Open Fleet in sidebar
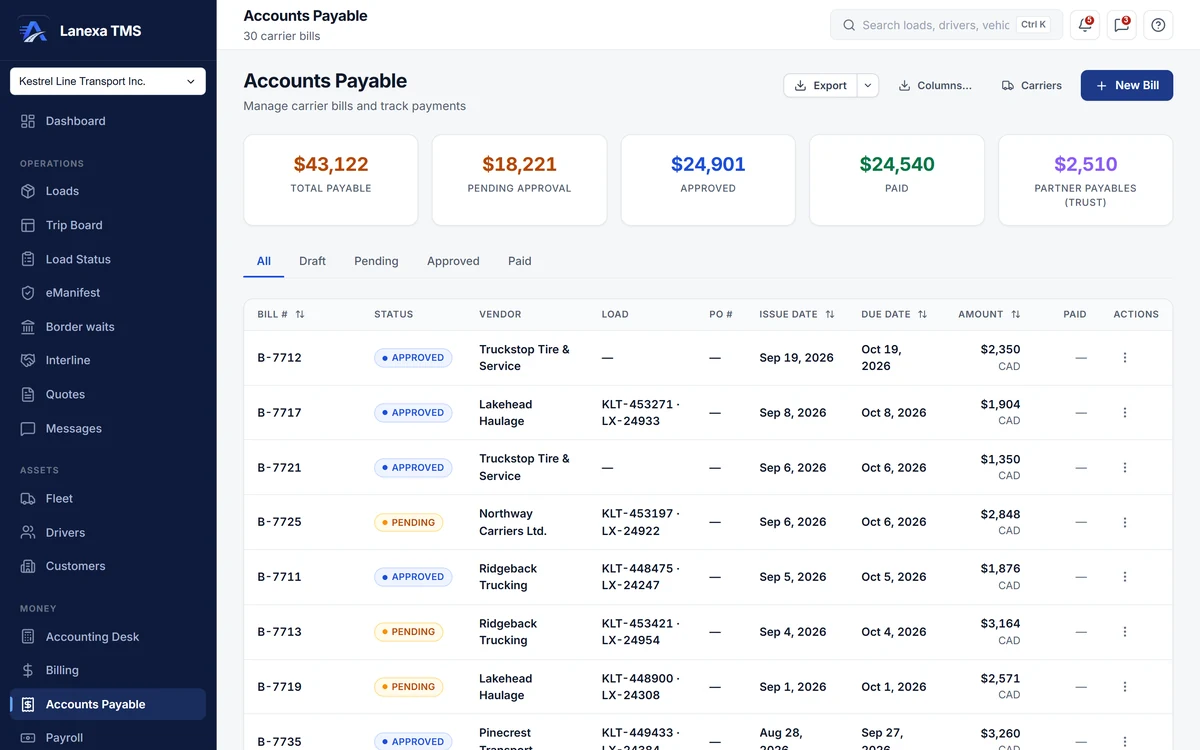 pyautogui.click(x=108, y=498)
